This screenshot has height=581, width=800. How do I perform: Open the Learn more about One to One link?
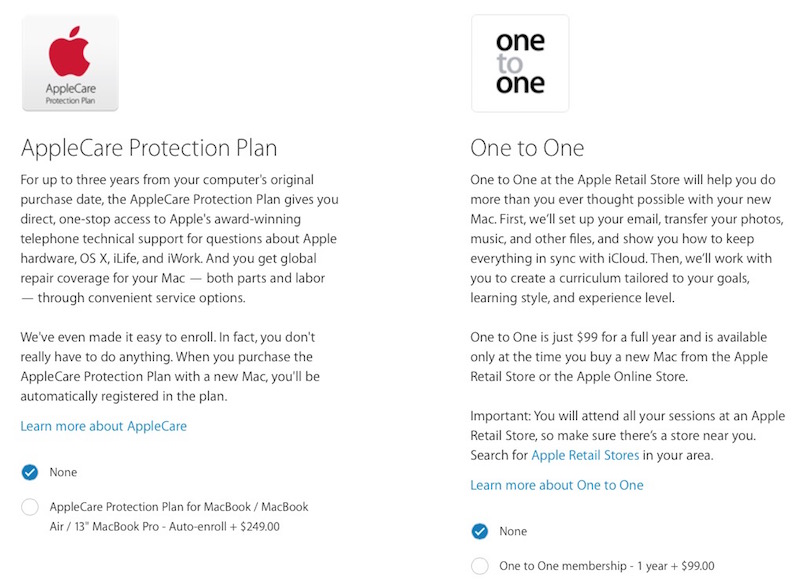[557, 485]
